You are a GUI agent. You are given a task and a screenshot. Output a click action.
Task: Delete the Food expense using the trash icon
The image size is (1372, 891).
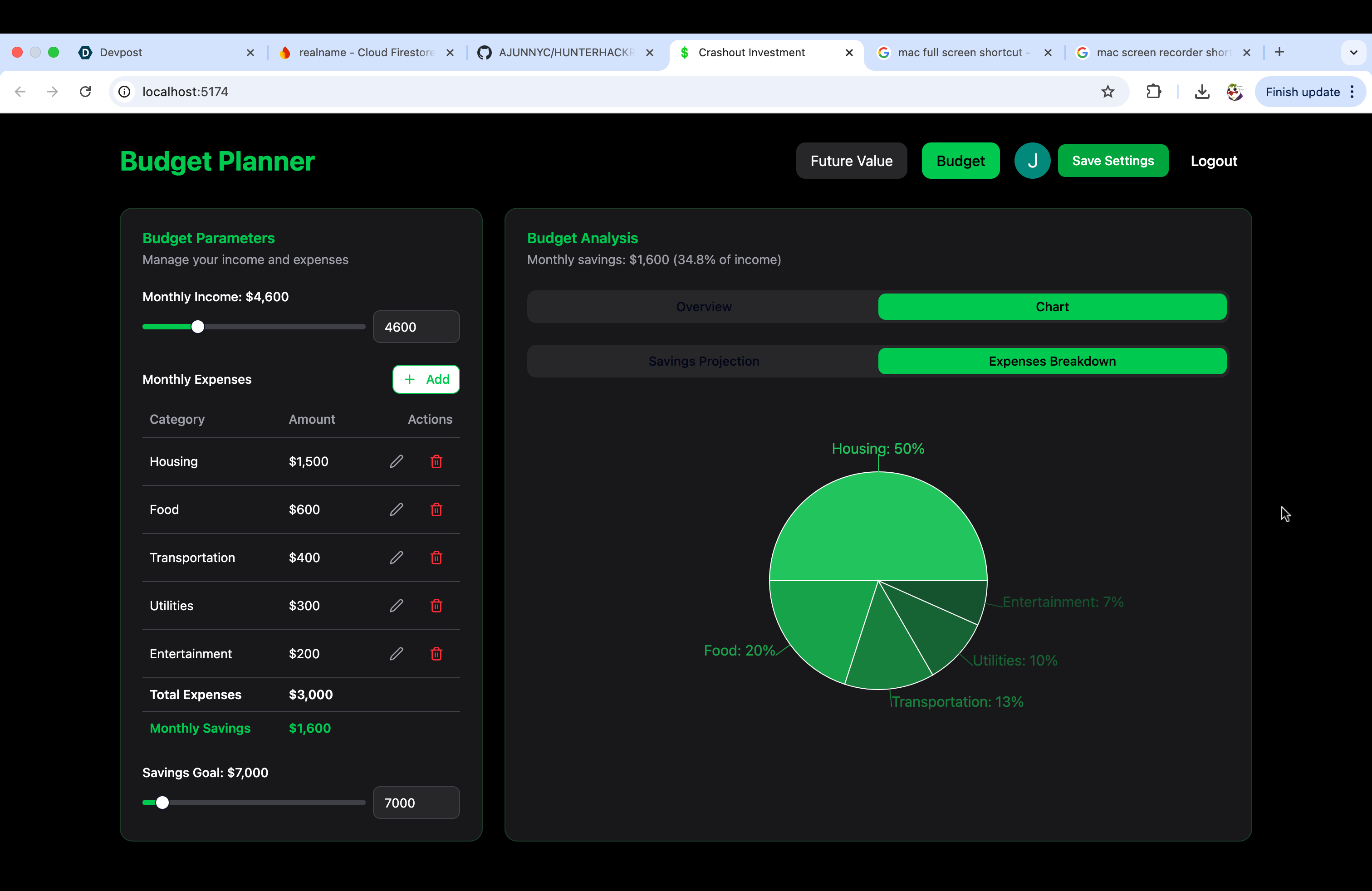point(436,509)
